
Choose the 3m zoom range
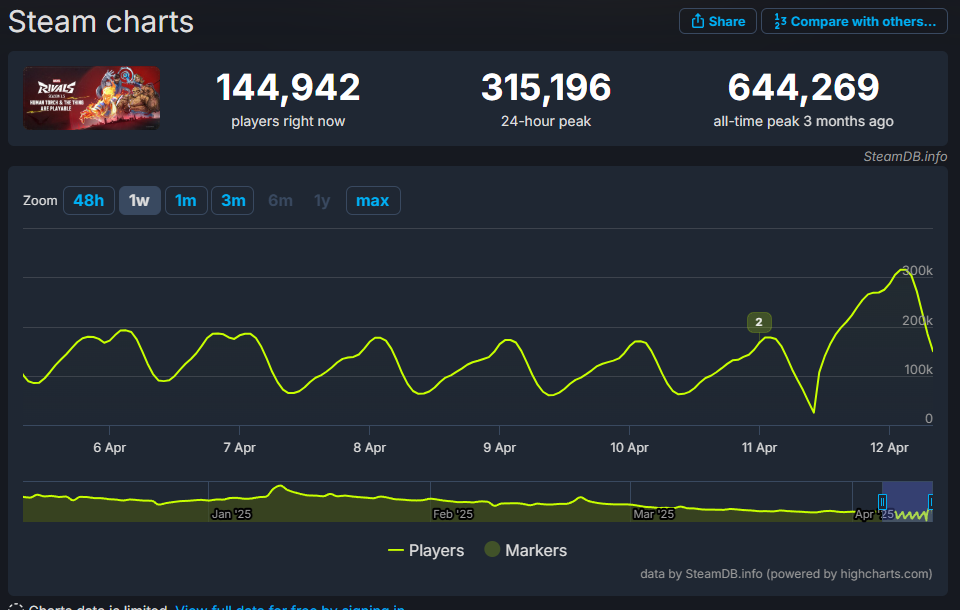coord(233,200)
